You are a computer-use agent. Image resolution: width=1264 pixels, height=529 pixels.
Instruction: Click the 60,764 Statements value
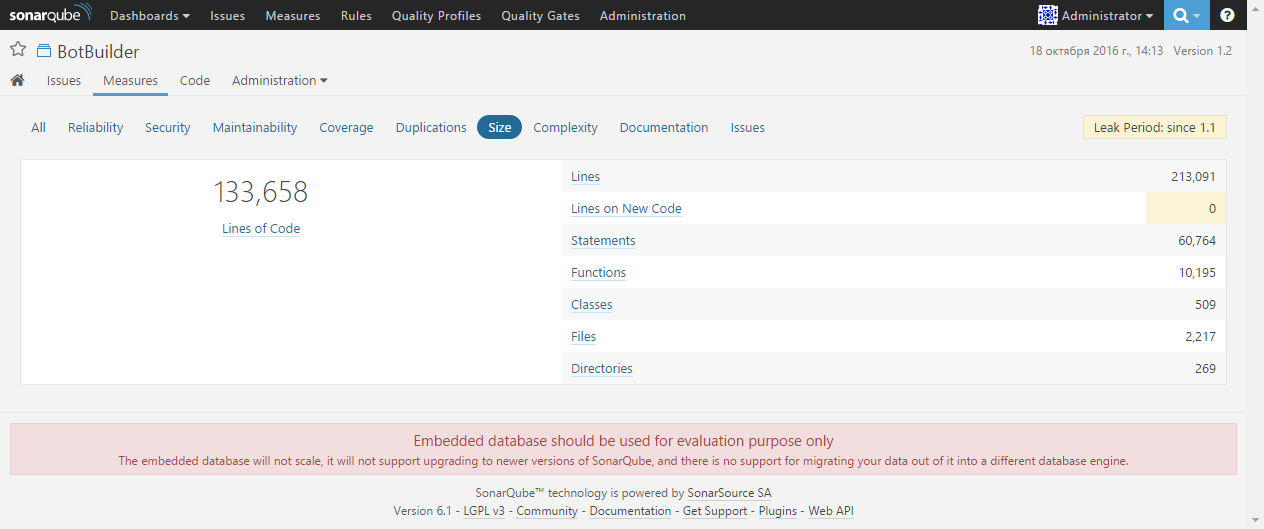(1197, 241)
